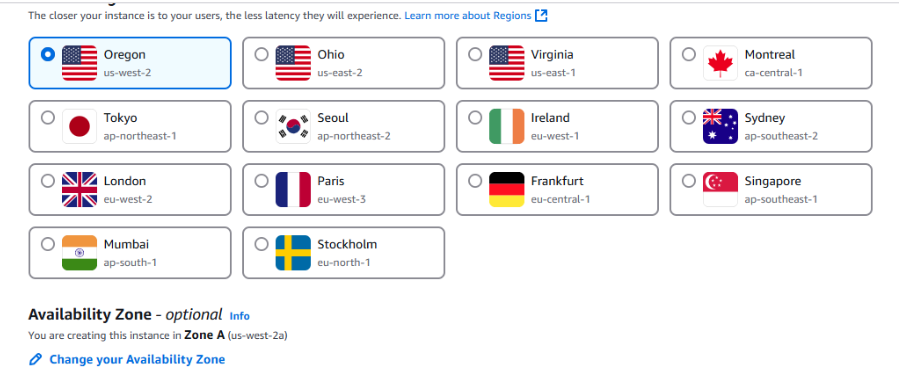Screen dimensions: 907x383
Task: Click the Canadian maple leaf flag icon
Action: click(720, 63)
